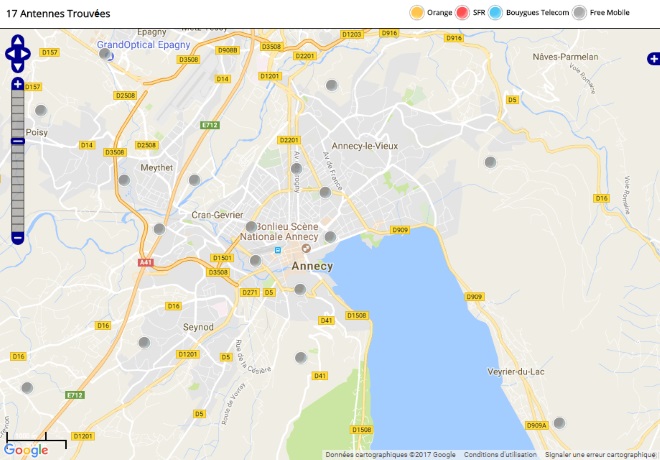Click the Bonlieu Scène Nationale Annecy place label
The image size is (660, 460).
[279, 231]
